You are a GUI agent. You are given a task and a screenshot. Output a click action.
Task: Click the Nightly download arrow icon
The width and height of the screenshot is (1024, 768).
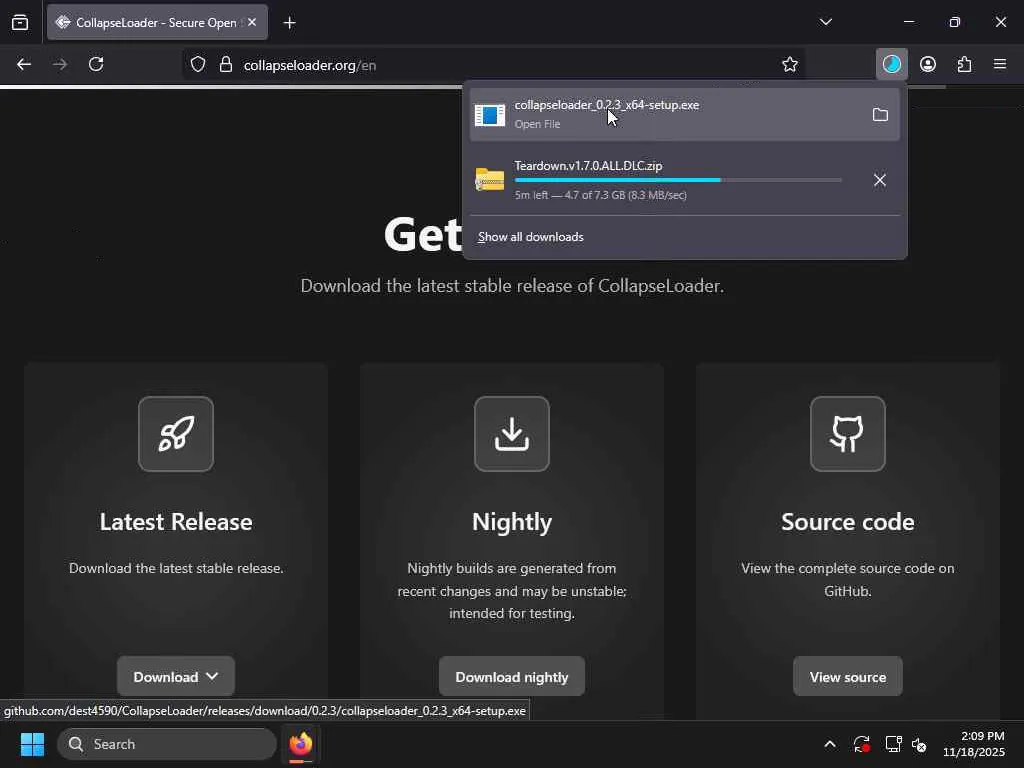click(512, 434)
